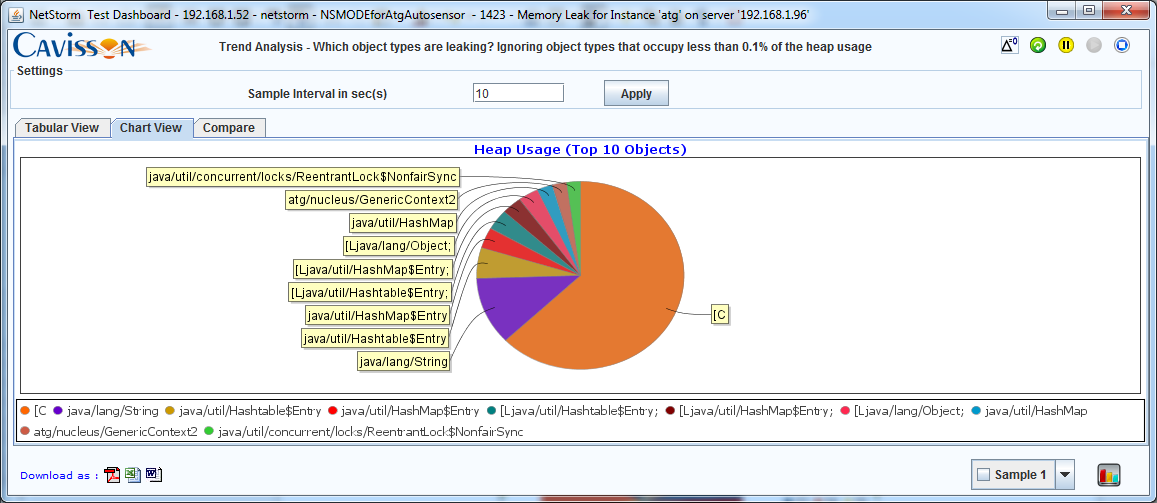This screenshot has height=503, width=1157.
Task: Click the pink [Ljava/lang/Object; legend swatch
Action: pyautogui.click(x=844, y=411)
